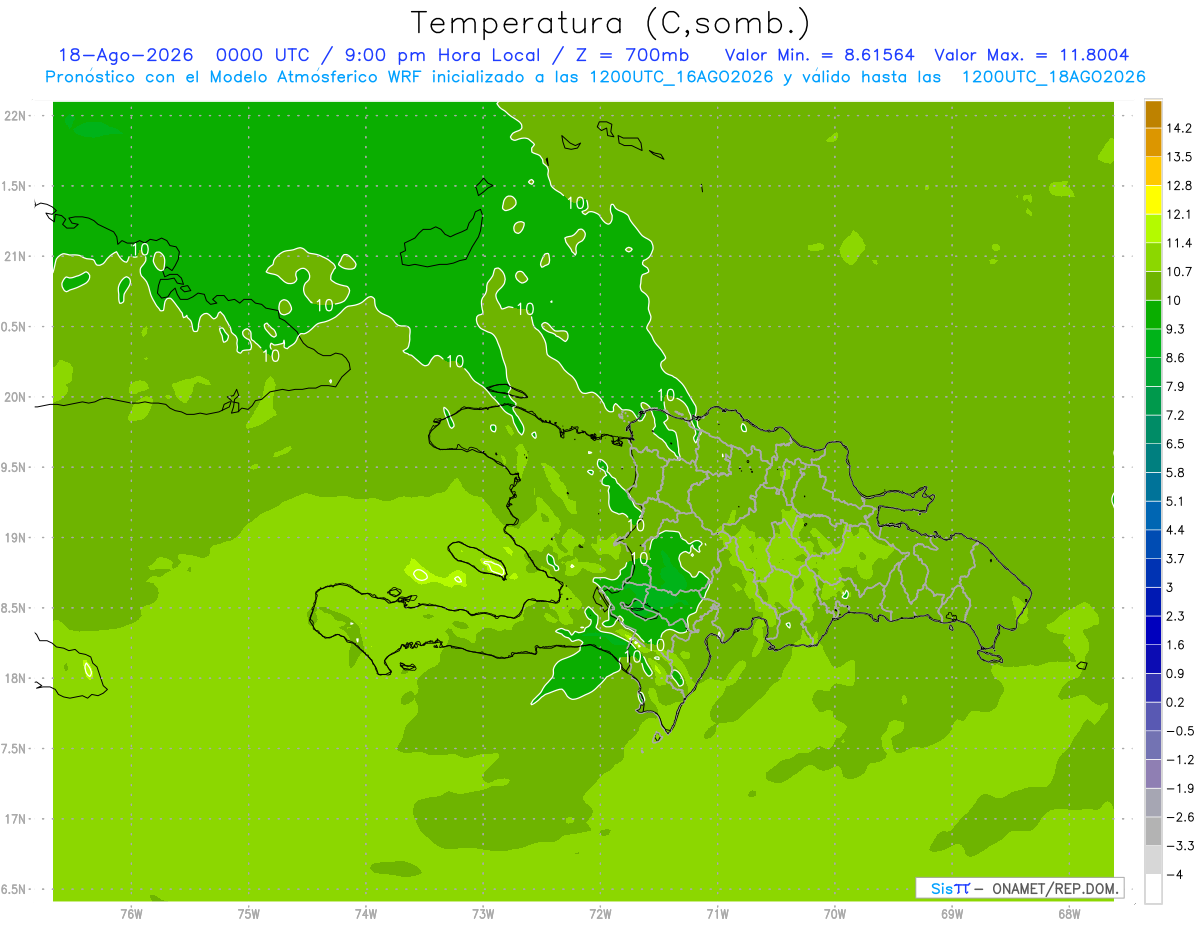Click the colorbar label "5.1"
Screen dimensions: 1200x927
tap(1176, 501)
